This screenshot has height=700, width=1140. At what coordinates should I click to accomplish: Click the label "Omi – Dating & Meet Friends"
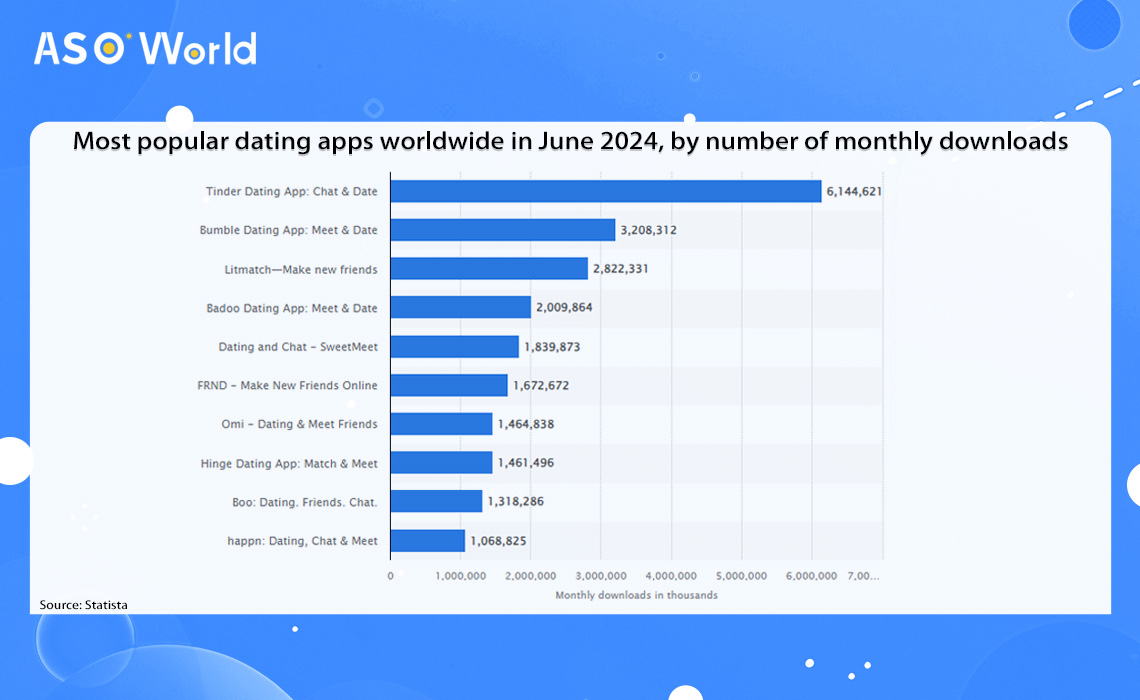point(300,424)
